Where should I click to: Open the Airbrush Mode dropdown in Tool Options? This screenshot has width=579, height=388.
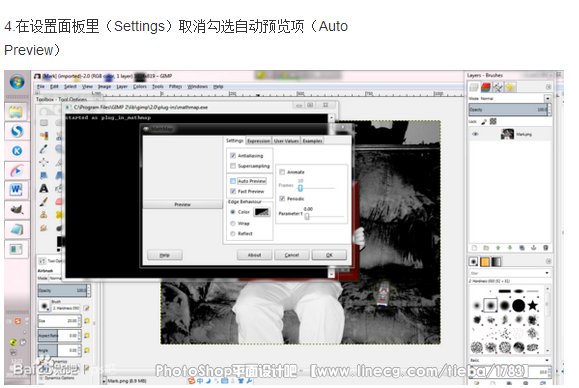(55, 278)
